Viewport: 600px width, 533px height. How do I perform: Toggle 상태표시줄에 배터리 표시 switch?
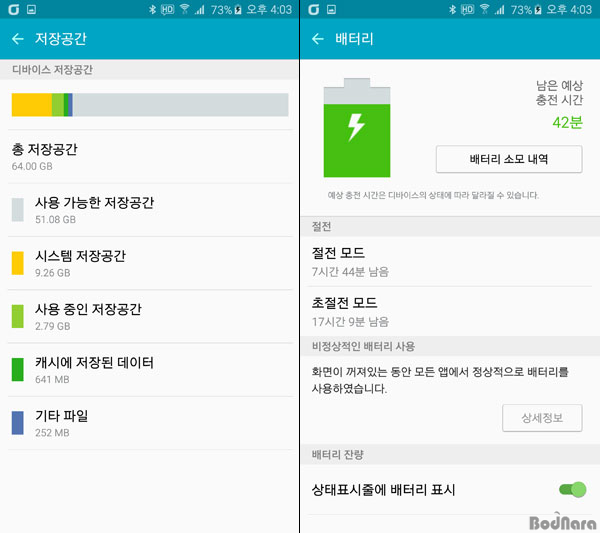pos(572,489)
